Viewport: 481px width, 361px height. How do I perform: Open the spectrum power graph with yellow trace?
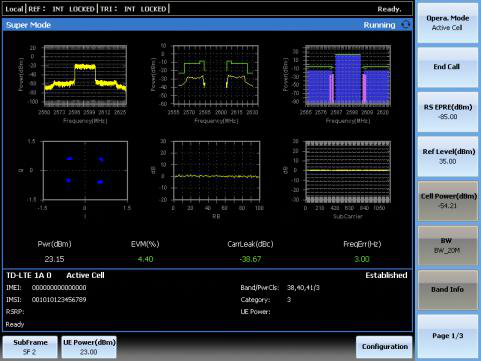click(x=85, y=75)
